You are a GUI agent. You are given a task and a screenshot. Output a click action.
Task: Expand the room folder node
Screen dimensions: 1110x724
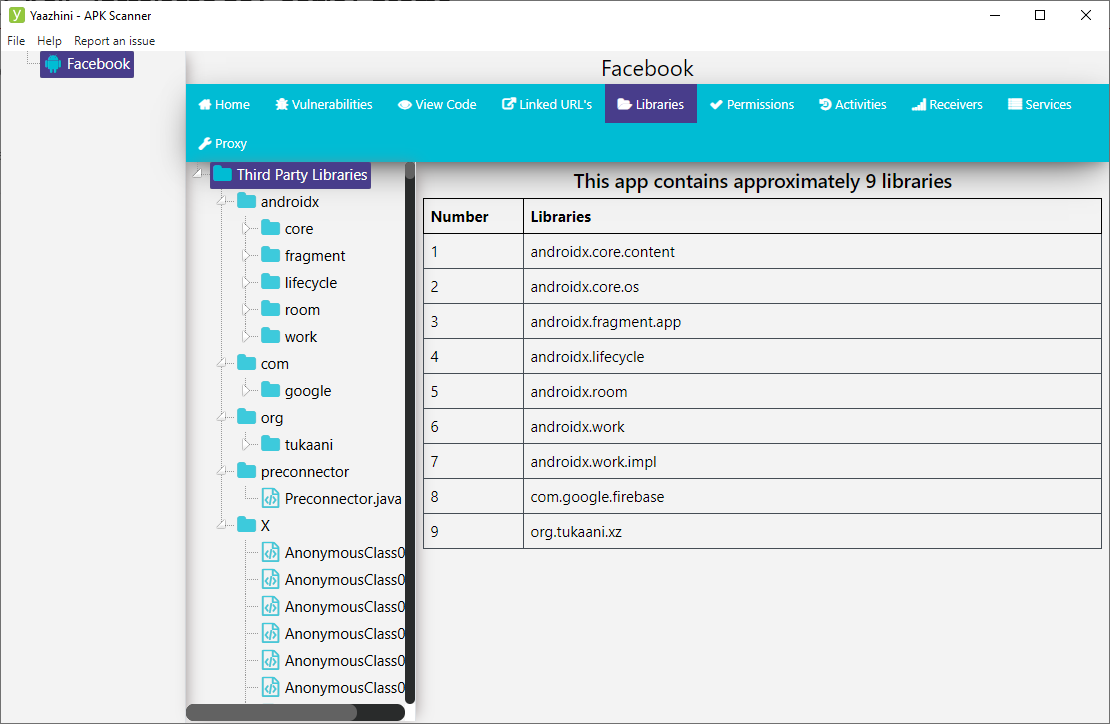[246, 309]
